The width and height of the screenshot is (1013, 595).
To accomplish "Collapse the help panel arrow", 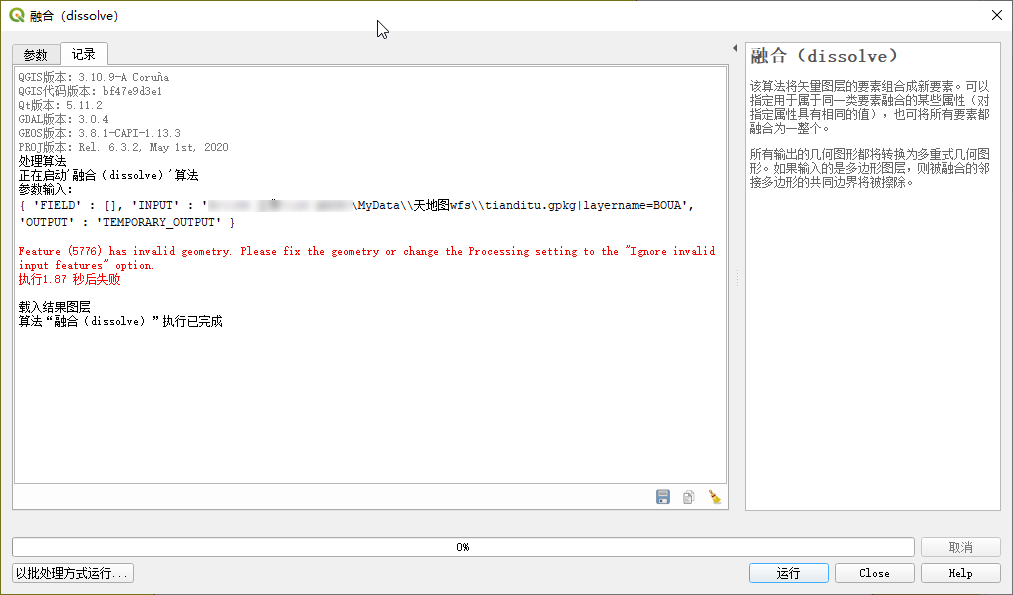I will click(735, 48).
